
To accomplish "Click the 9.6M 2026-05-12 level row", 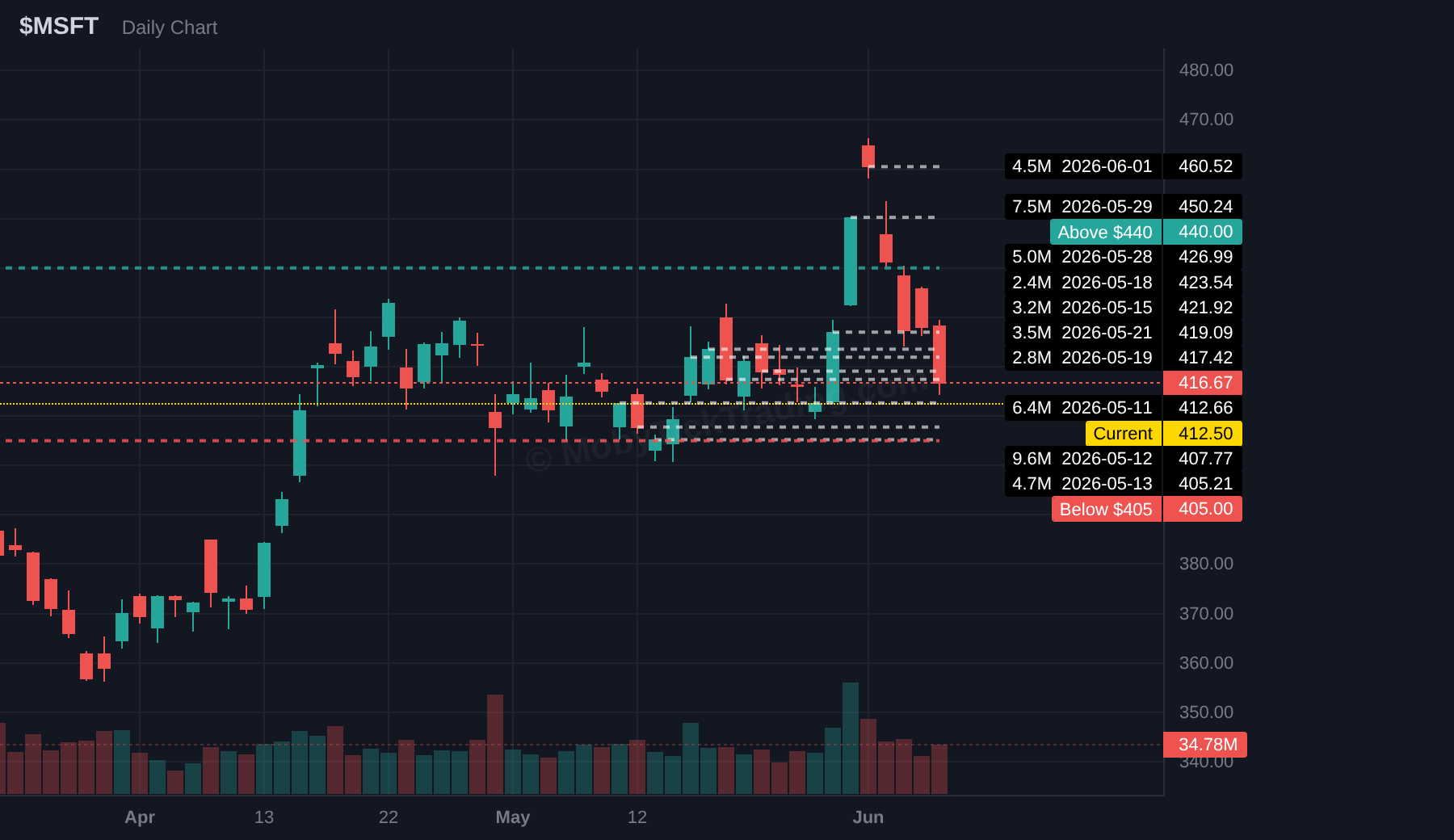I will tap(1082, 459).
